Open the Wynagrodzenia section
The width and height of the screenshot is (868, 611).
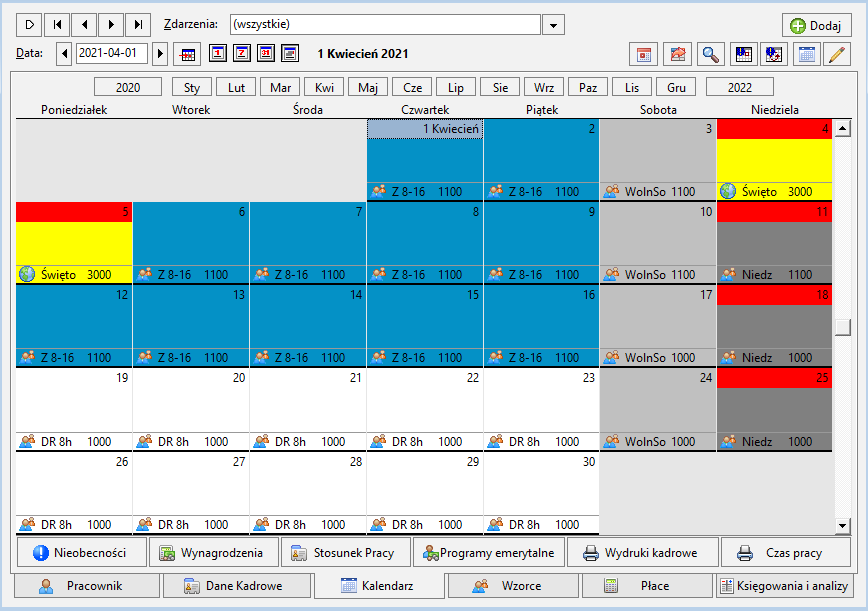click(x=214, y=553)
